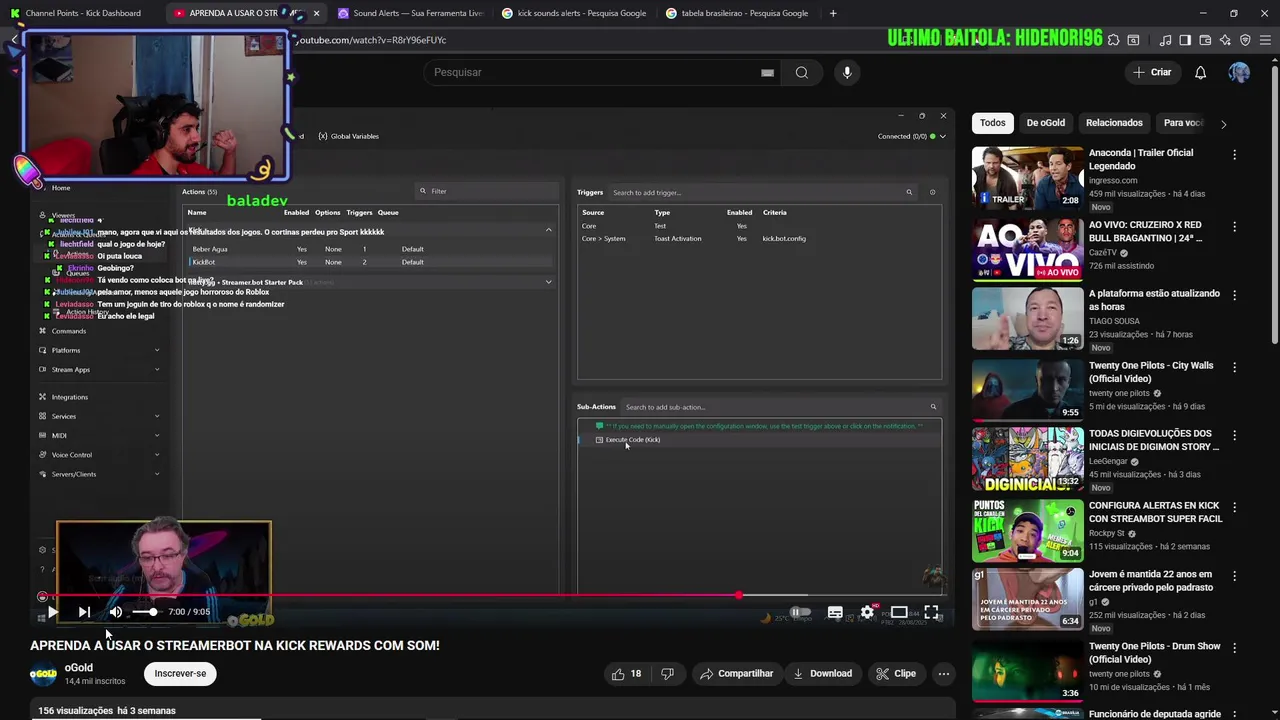
Task: Open options menu for Drum Show video
Action: tap(1234, 648)
